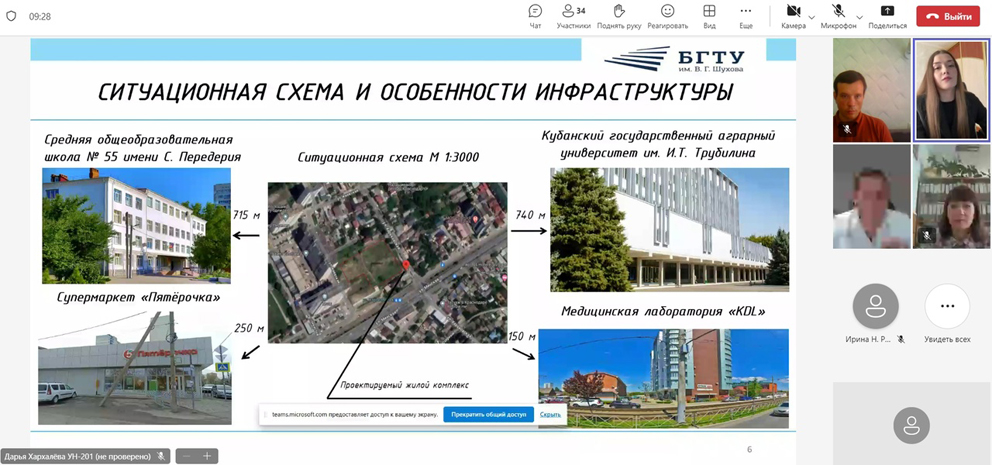The image size is (992, 465).
Task: Open the Chat panel
Action: pyautogui.click(x=535, y=16)
